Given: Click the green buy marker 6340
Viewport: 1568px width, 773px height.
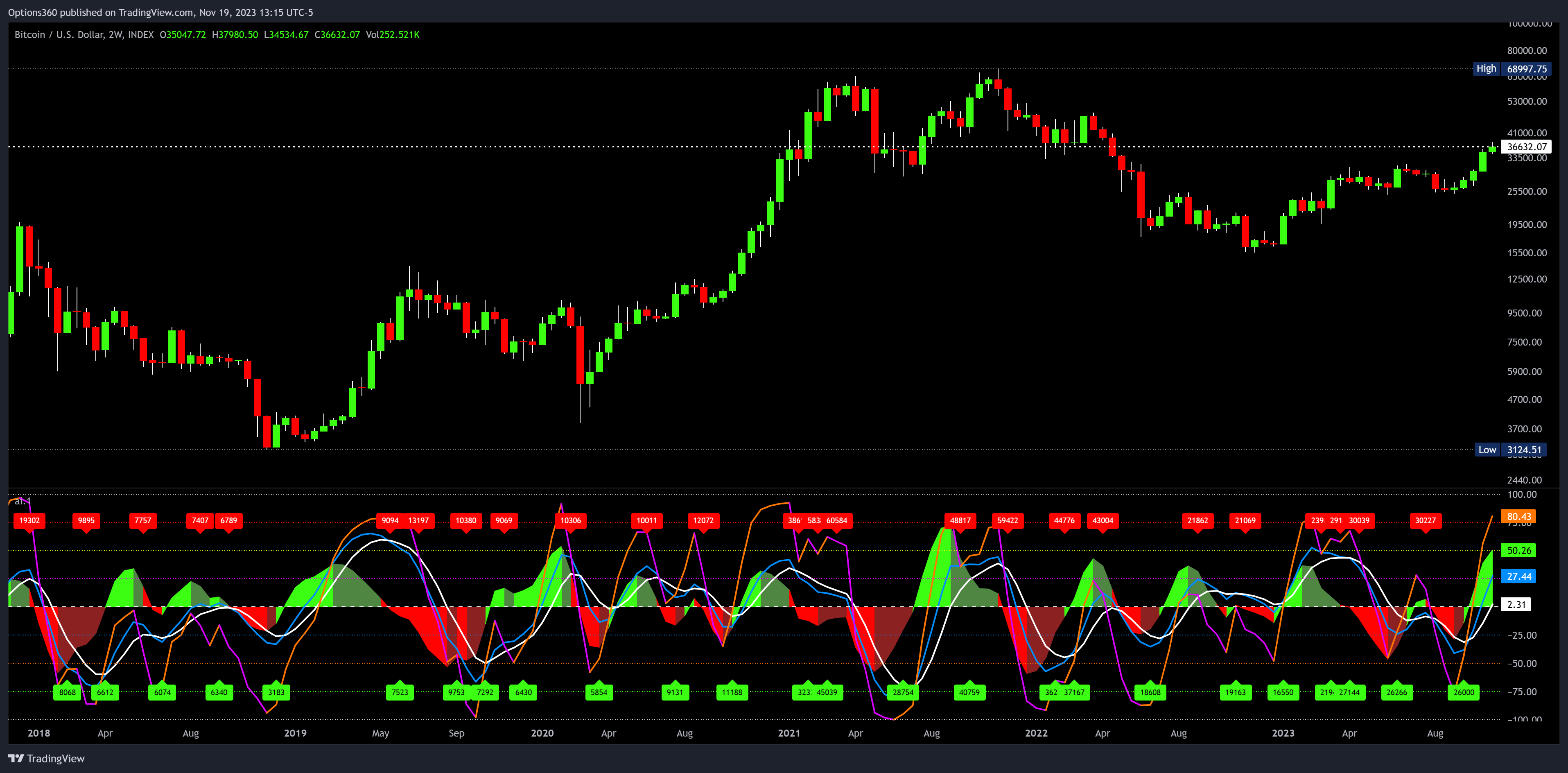Looking at the screenshot, I should point(219,692).
